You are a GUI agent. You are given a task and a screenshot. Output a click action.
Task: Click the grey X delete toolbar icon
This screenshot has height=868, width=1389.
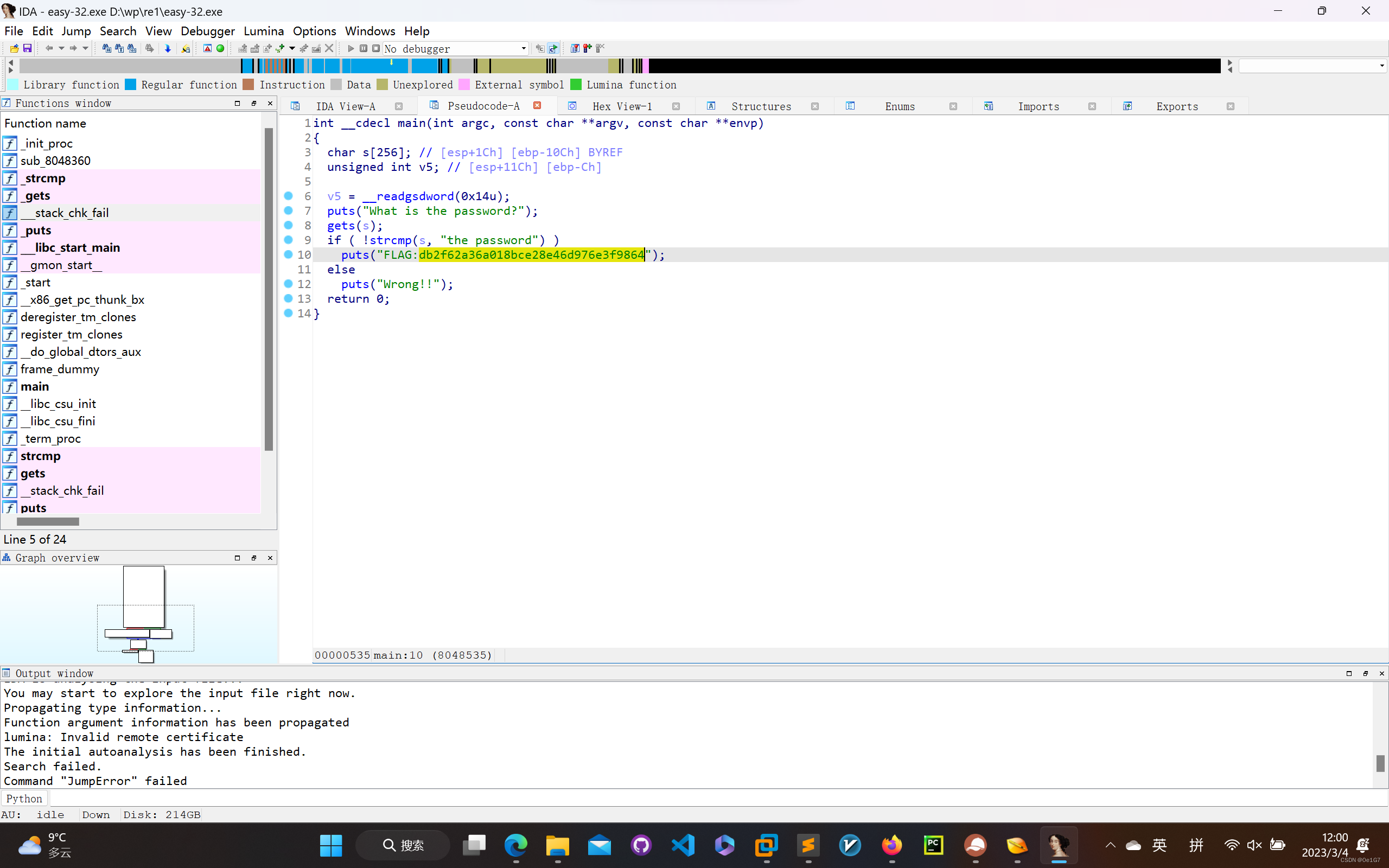(x=329, y=49)
